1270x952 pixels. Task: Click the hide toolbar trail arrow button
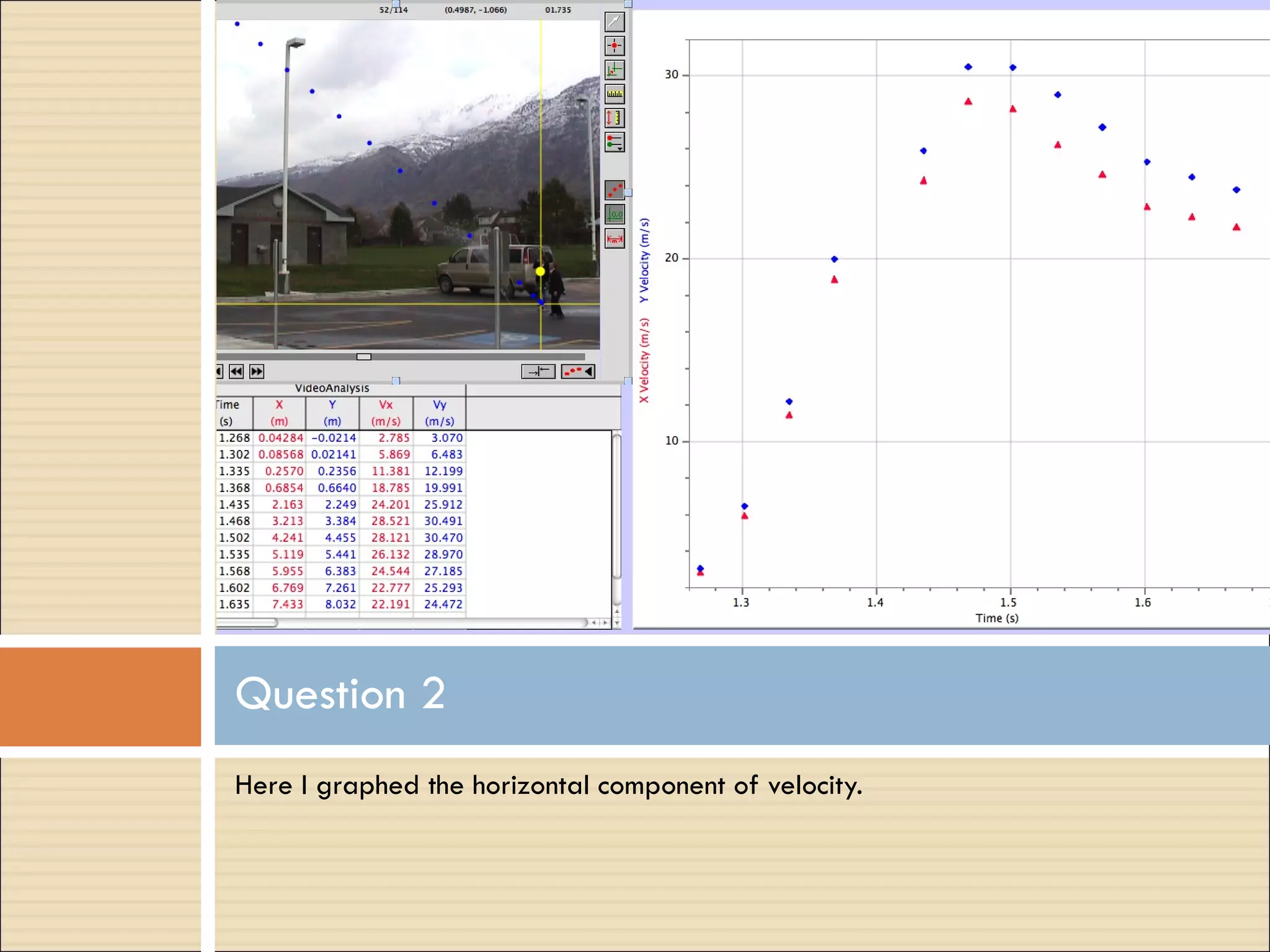(x=578, y=371)
